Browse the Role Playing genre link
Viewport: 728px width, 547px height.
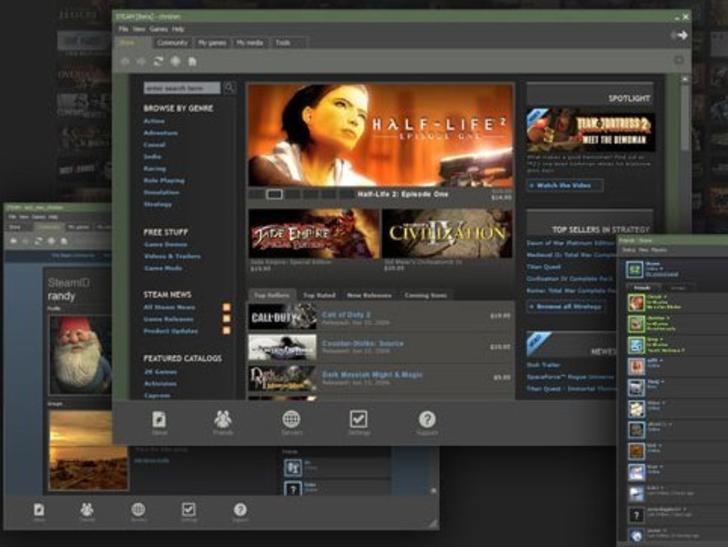(164, 180)
